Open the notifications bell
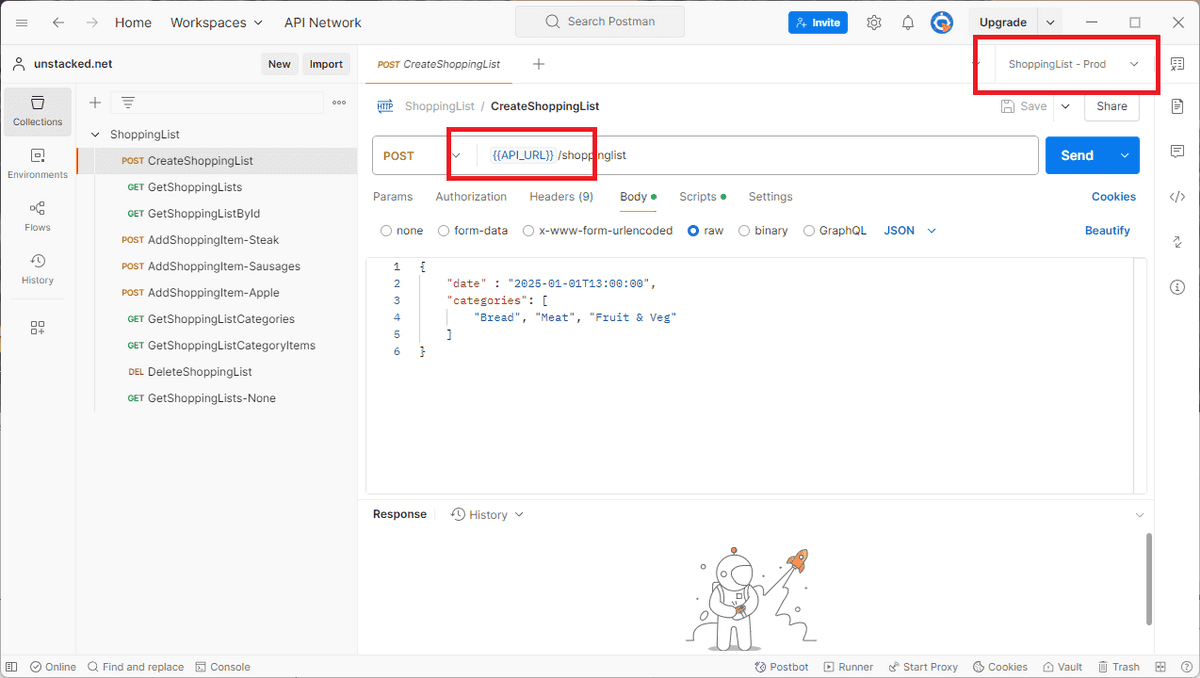Screen dimensions: 1200x678 908,22
